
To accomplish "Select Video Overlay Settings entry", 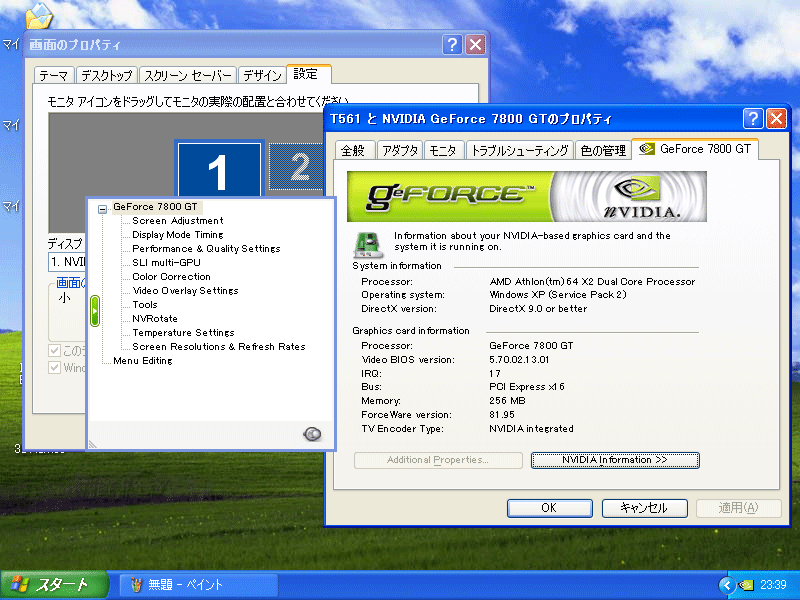I will click(x=185, y=290).
